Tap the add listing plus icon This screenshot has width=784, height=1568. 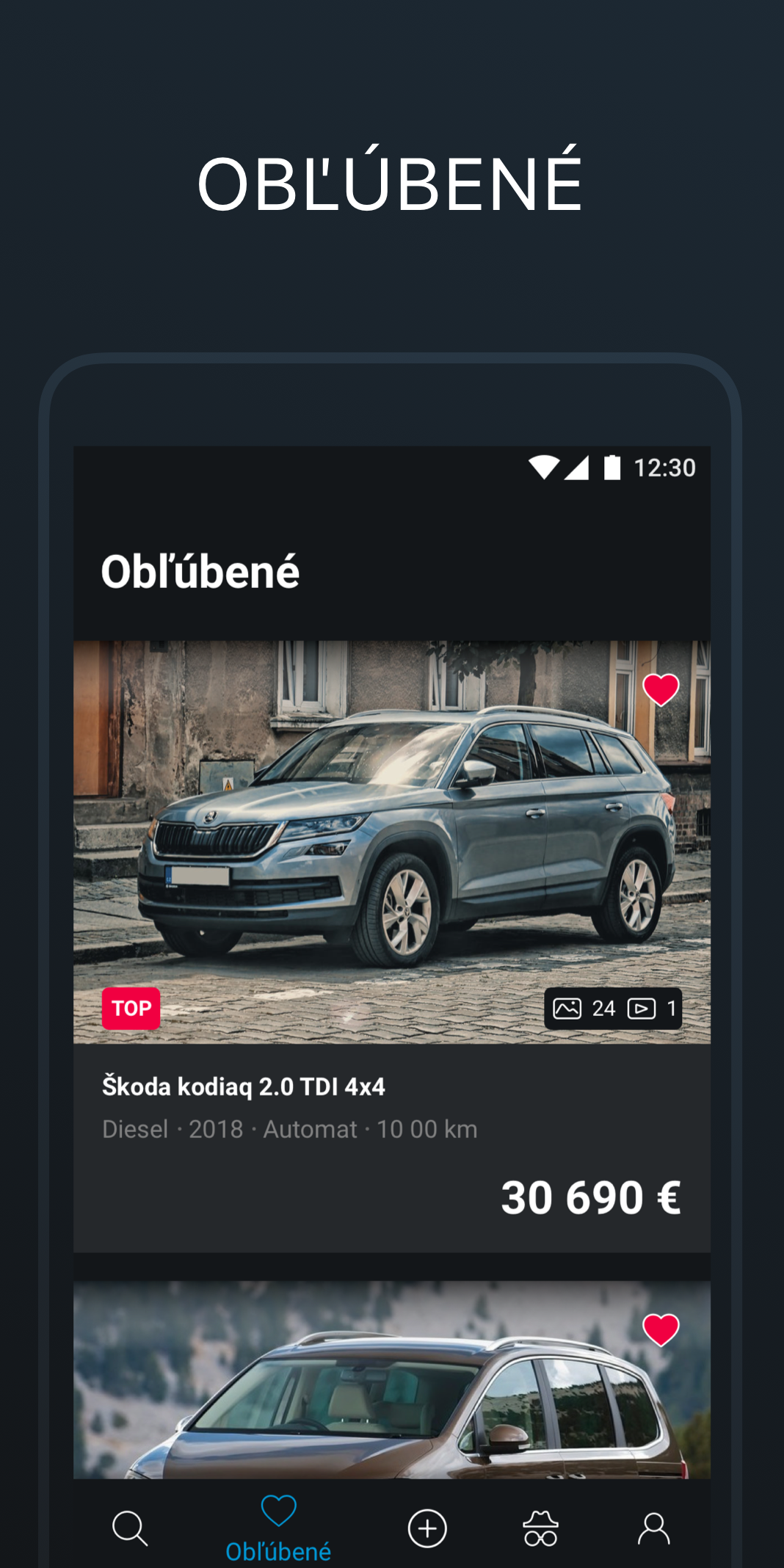point(427,1529)
